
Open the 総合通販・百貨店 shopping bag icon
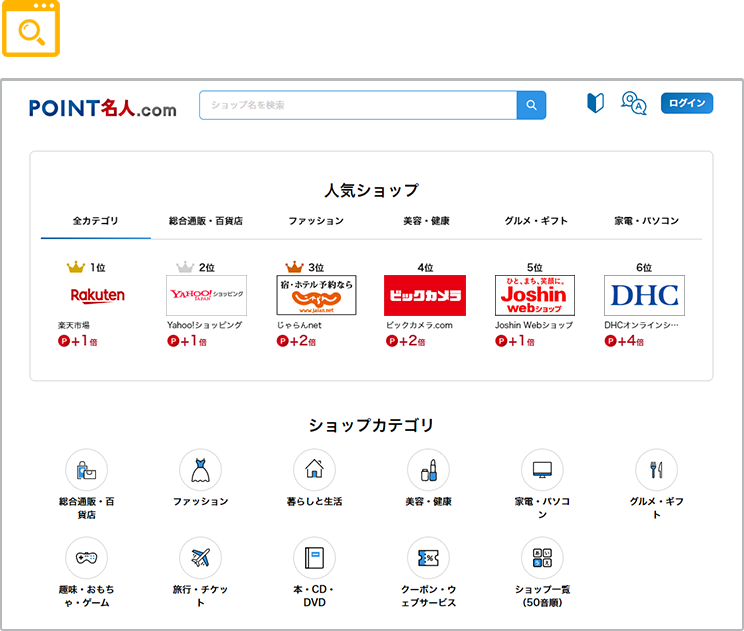86,470
